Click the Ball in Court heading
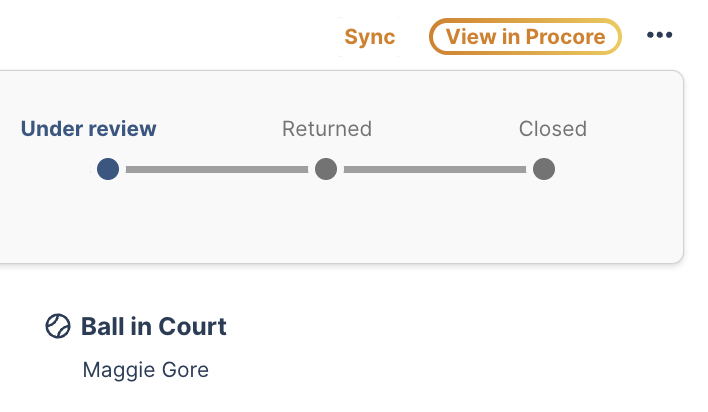This screenshot has height=412, width=708. point(154,326)
